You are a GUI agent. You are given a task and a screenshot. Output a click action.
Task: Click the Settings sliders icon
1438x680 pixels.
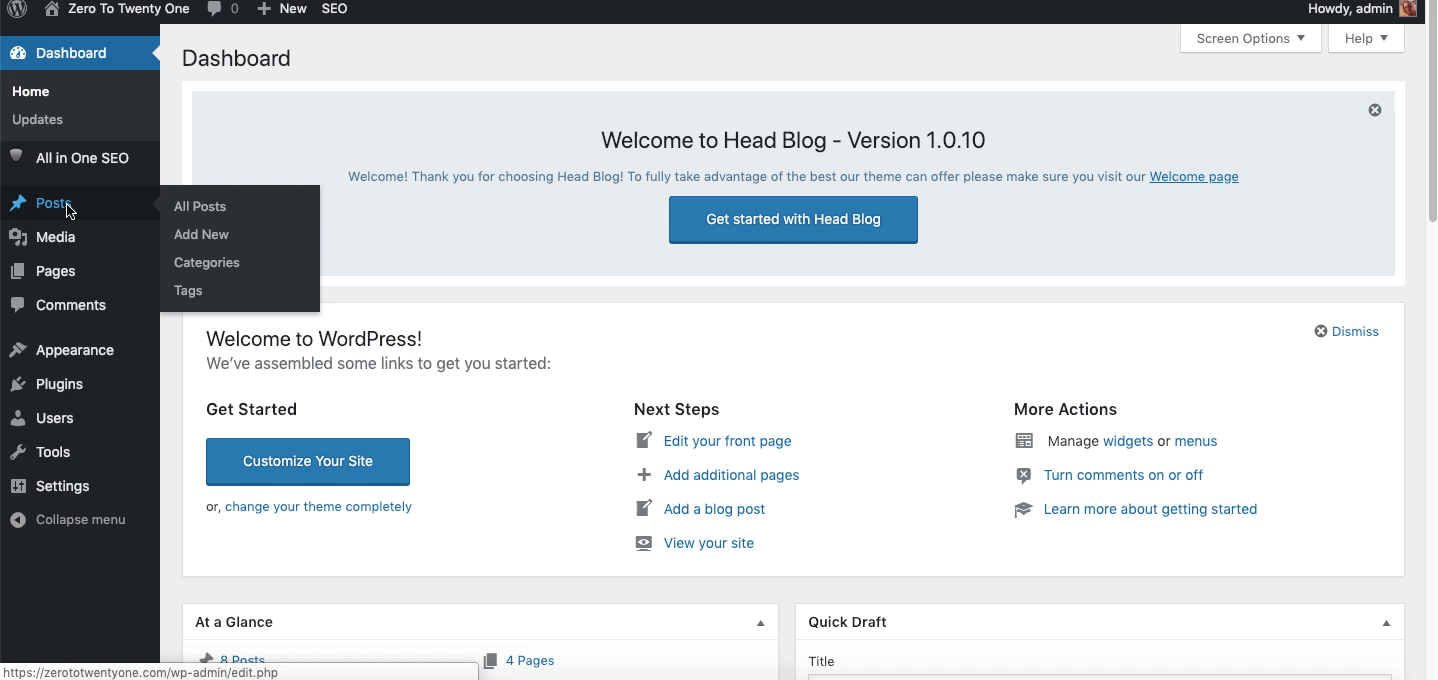pyautogui.click(x=18, y=486)
